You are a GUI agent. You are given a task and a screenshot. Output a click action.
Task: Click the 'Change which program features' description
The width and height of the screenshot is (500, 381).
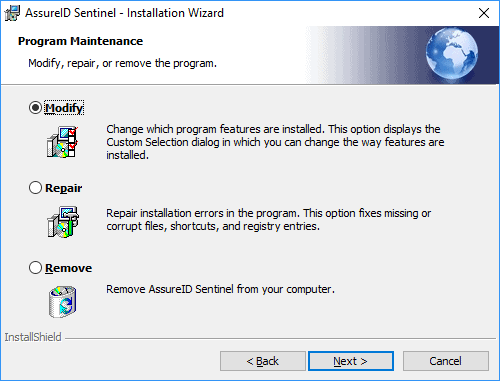click(x=275, y=142)
